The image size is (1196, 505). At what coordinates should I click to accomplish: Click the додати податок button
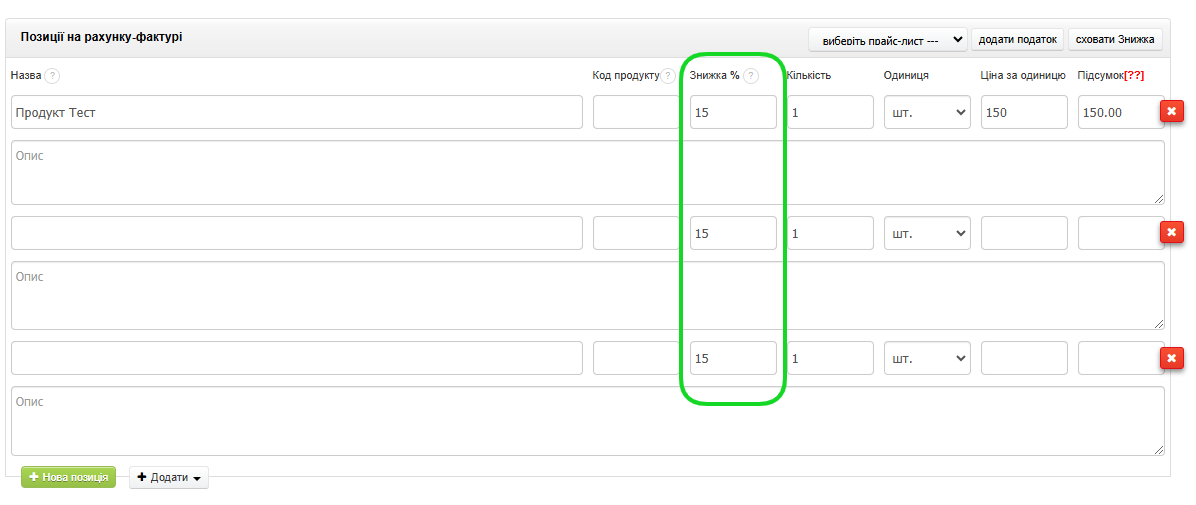click(1017, 40)
